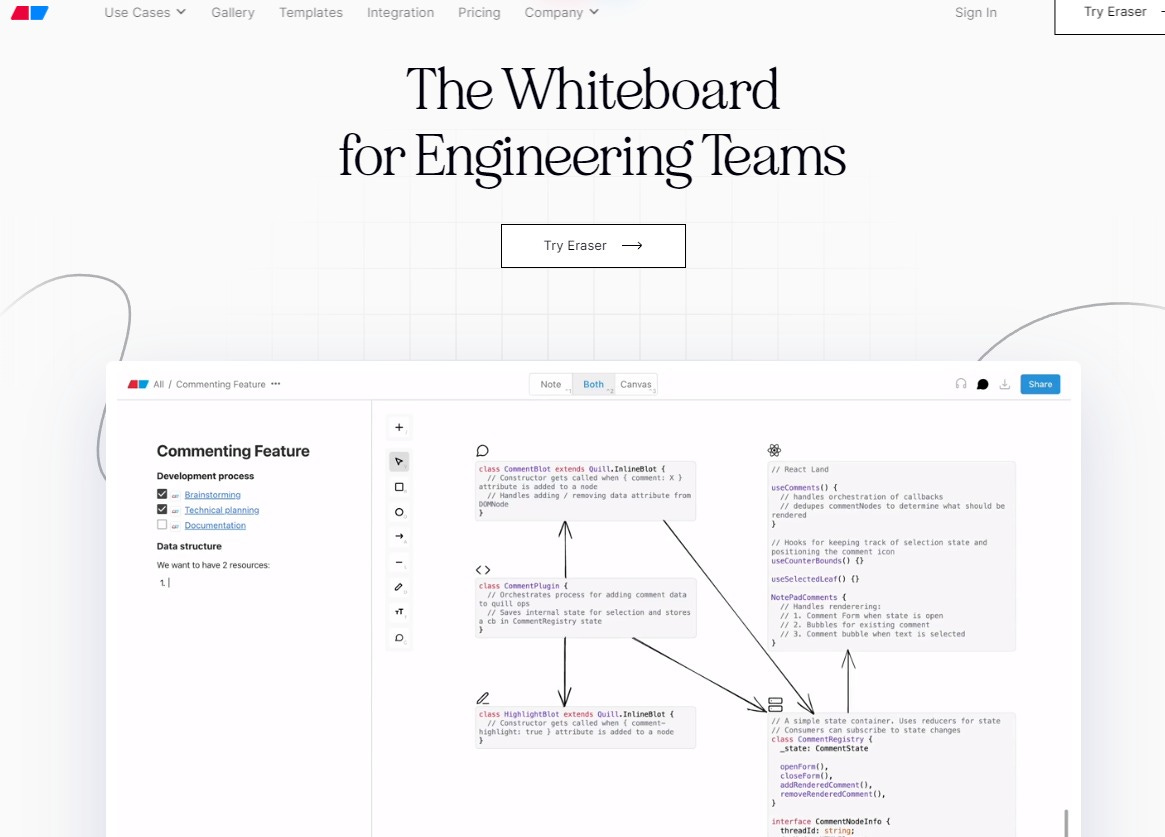Open the Templates page
Viewport: 1165px width, 837px height.
point(311,13)
